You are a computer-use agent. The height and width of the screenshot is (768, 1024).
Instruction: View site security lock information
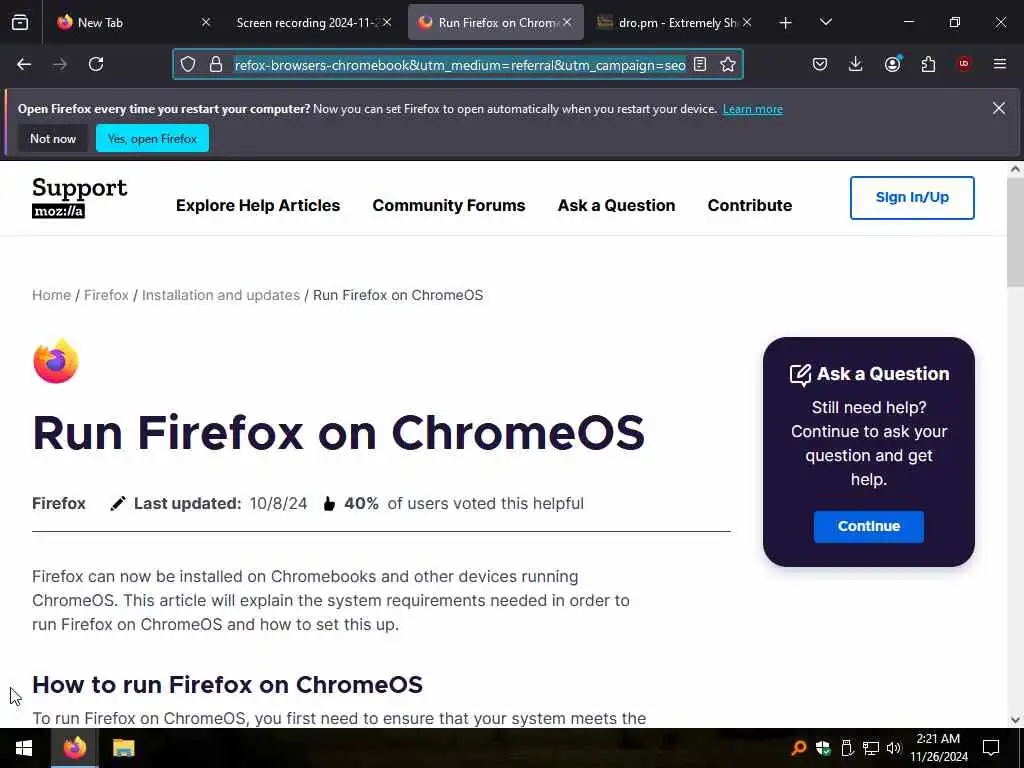(216, 64)
